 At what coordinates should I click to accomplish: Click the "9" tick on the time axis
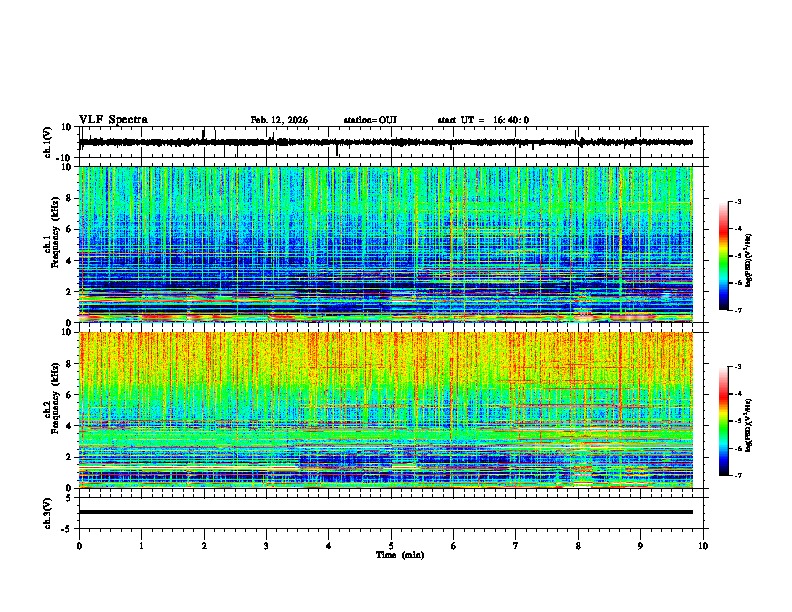pyautogui.click(x=640, y=546)
